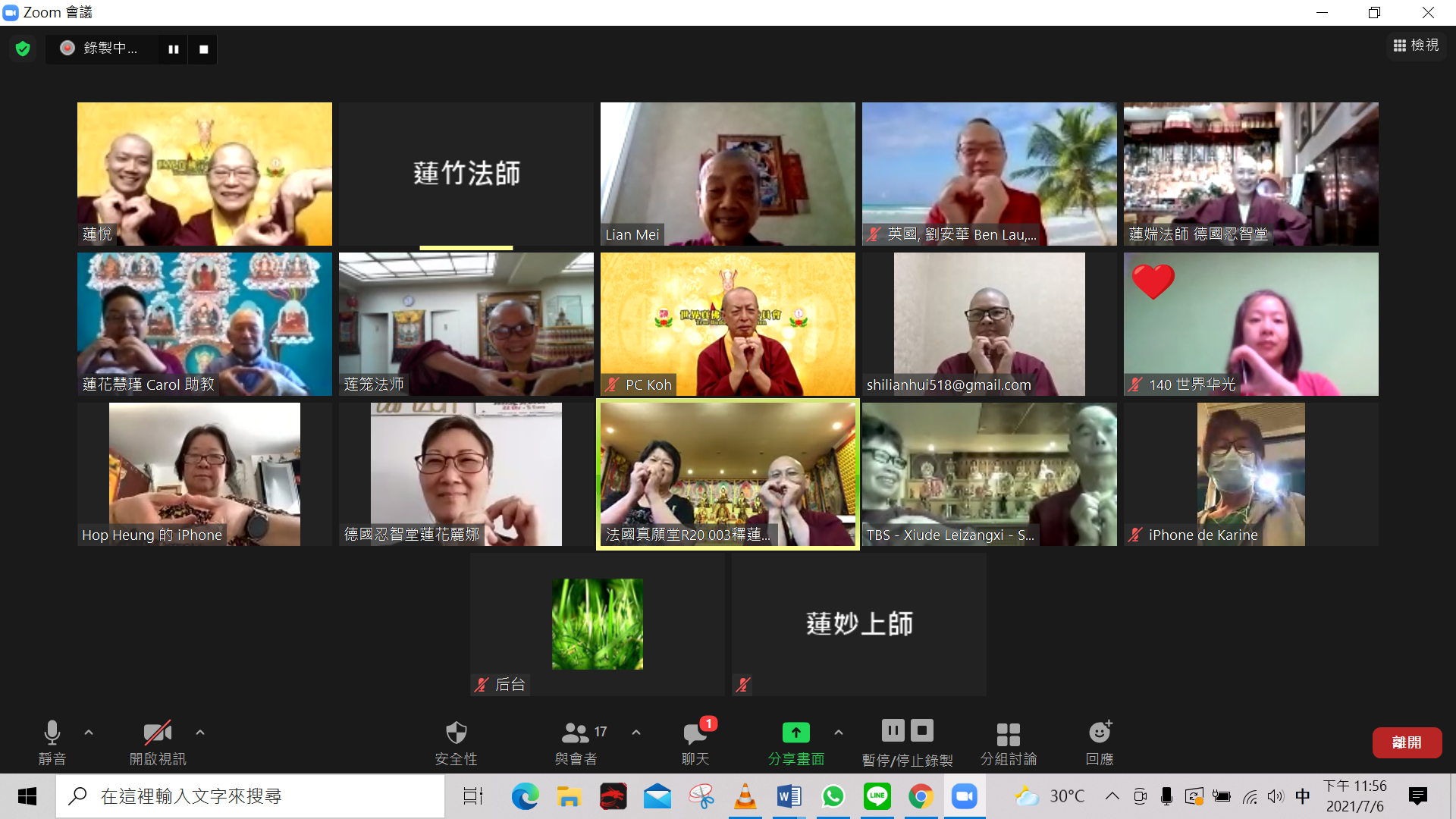Select the PC Koh video thumbnail
This screenshot has width=1456, height=819.
coord(727,324)
